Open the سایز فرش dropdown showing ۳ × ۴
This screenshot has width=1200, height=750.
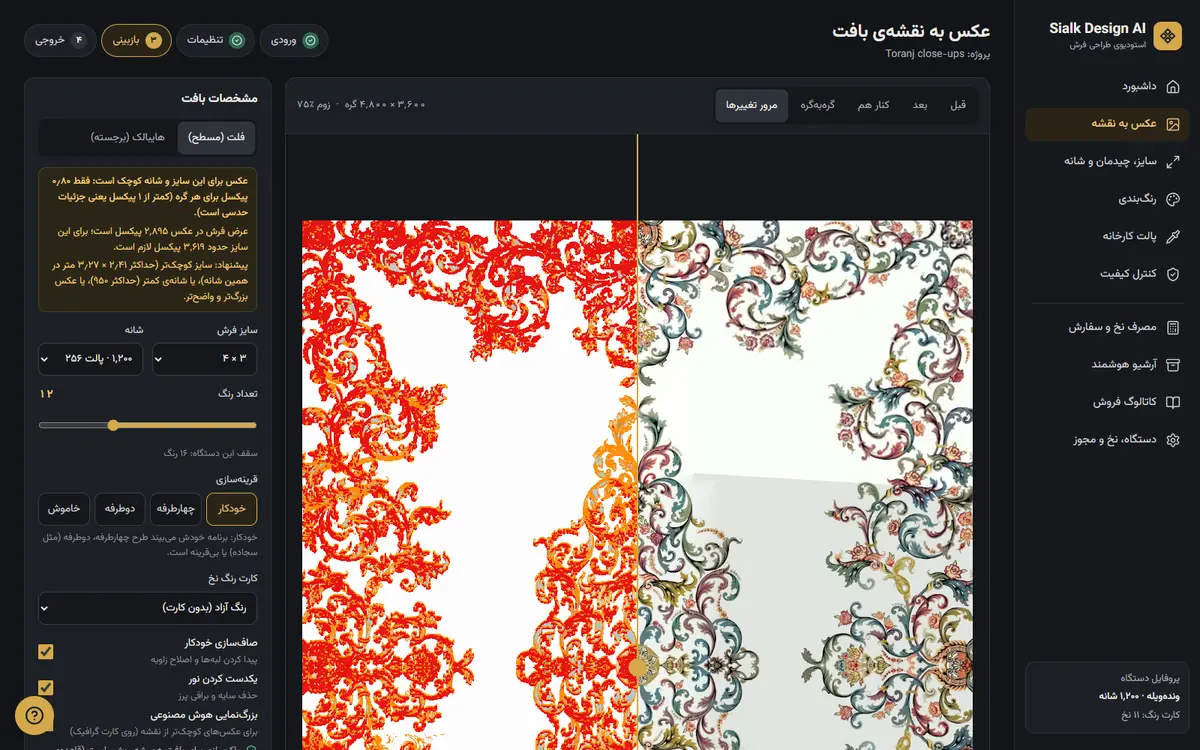[x=205, y=359]
